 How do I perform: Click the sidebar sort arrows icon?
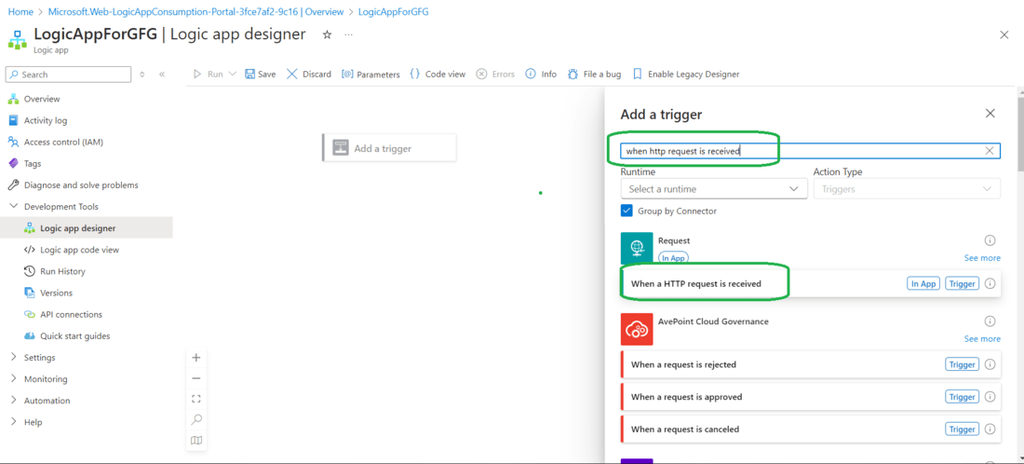point(143,75)
